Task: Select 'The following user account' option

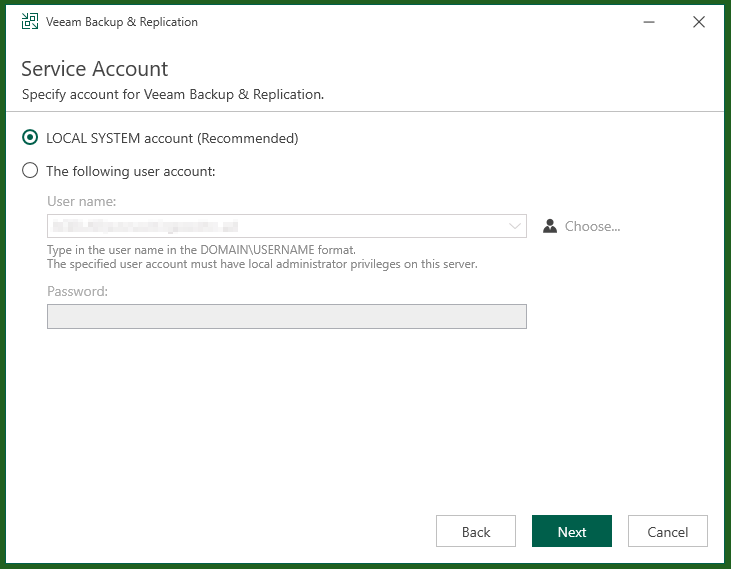Action: pyautogui.click(x=30, y=171)
